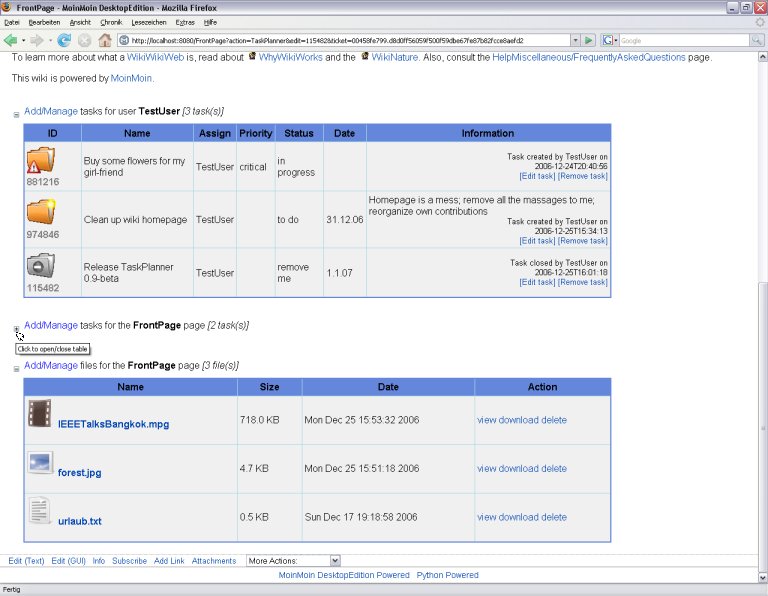Click the Firefox Home toolbar icon

104,41
